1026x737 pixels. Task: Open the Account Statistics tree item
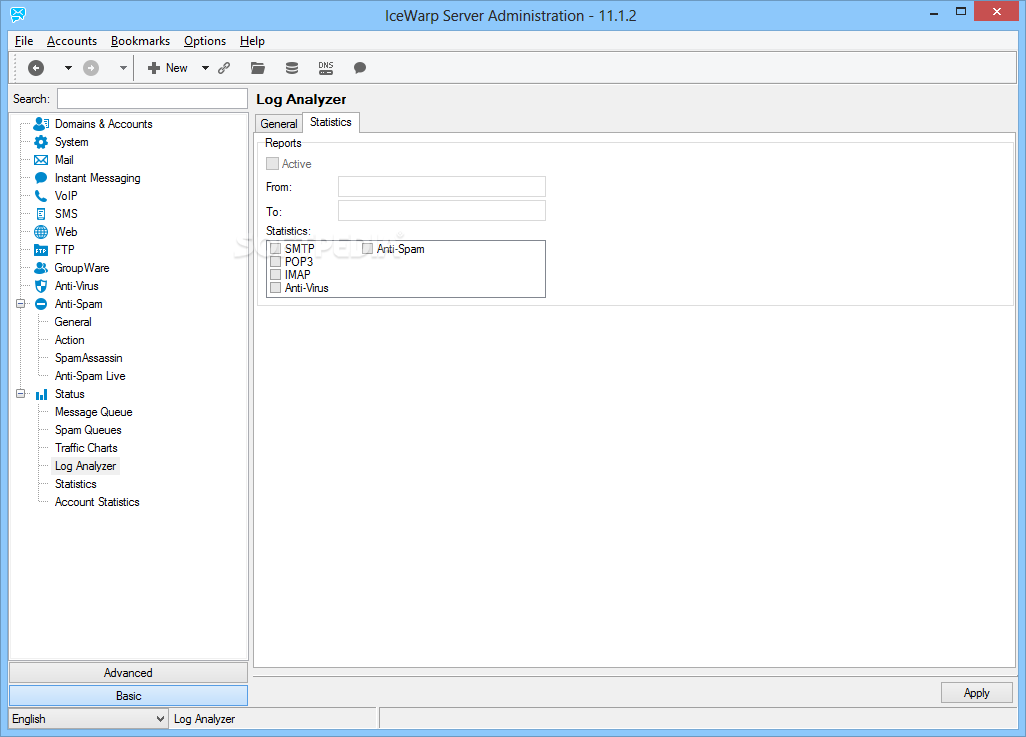coord(97,502)
